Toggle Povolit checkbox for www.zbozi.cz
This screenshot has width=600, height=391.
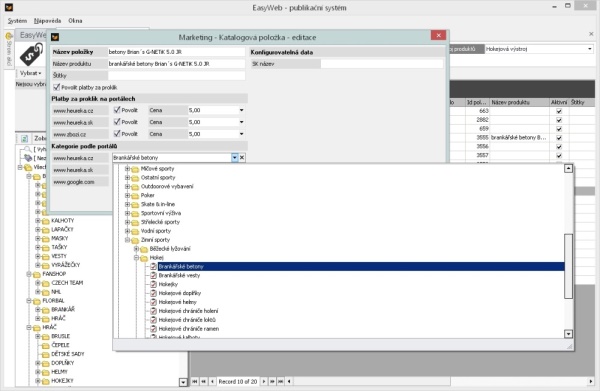(x=117, y=134)
